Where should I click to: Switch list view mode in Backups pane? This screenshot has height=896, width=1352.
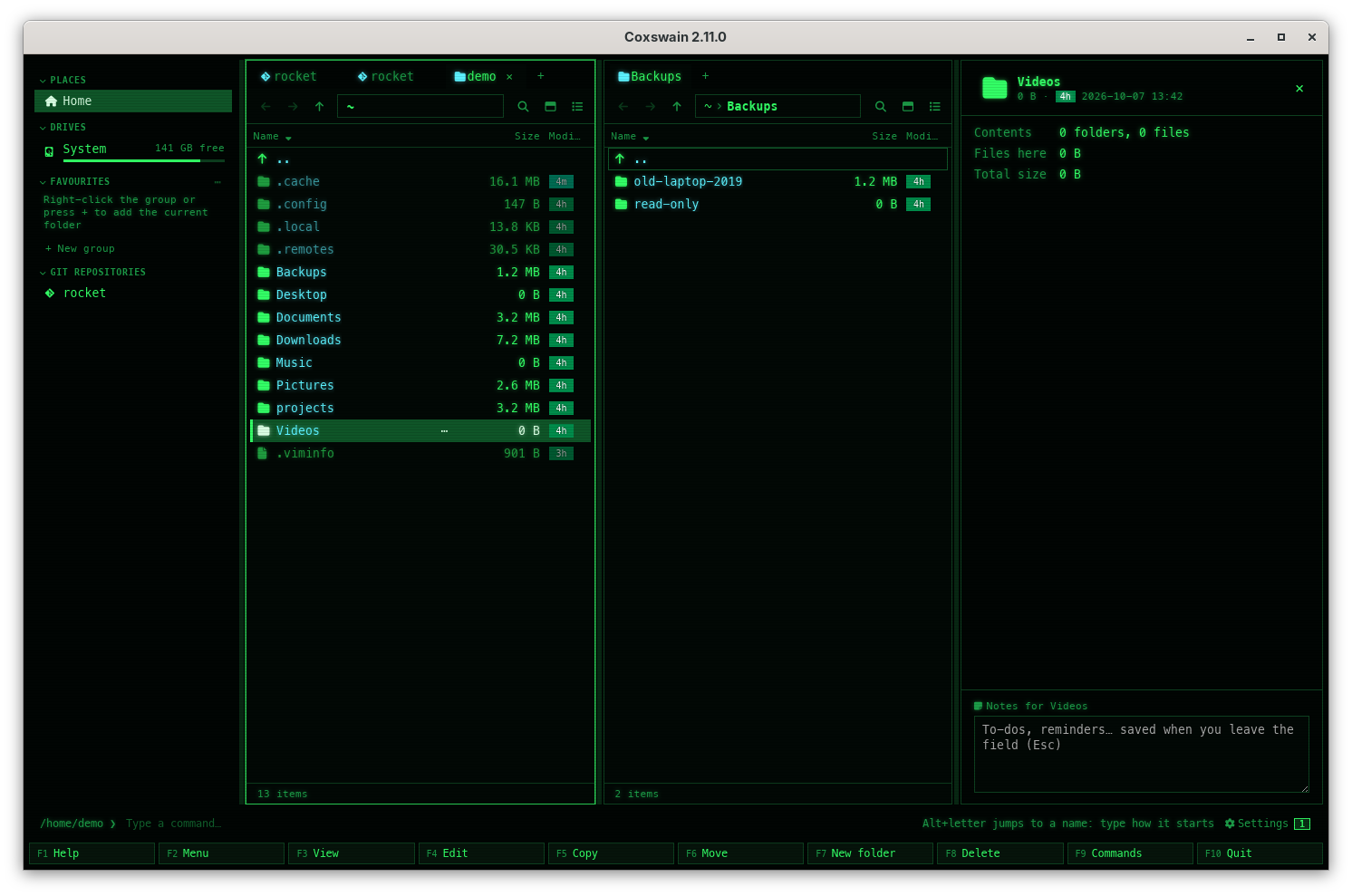pyautogui.click(x=934, y=107)
